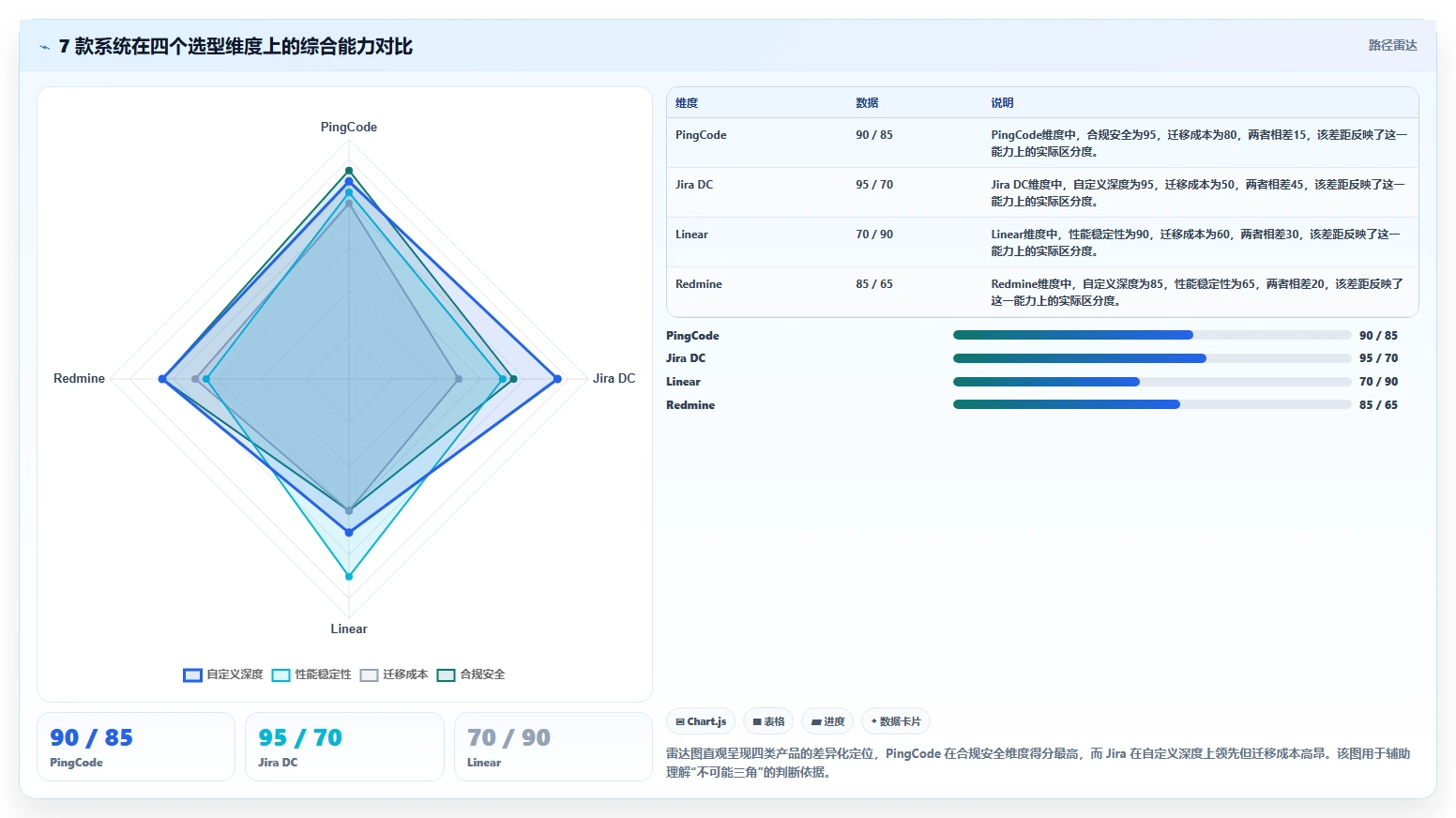The width and height of the screenshot is (1456, 818).
Task: Click the 路径雷达 label in the header
Action: (1392, 45)
